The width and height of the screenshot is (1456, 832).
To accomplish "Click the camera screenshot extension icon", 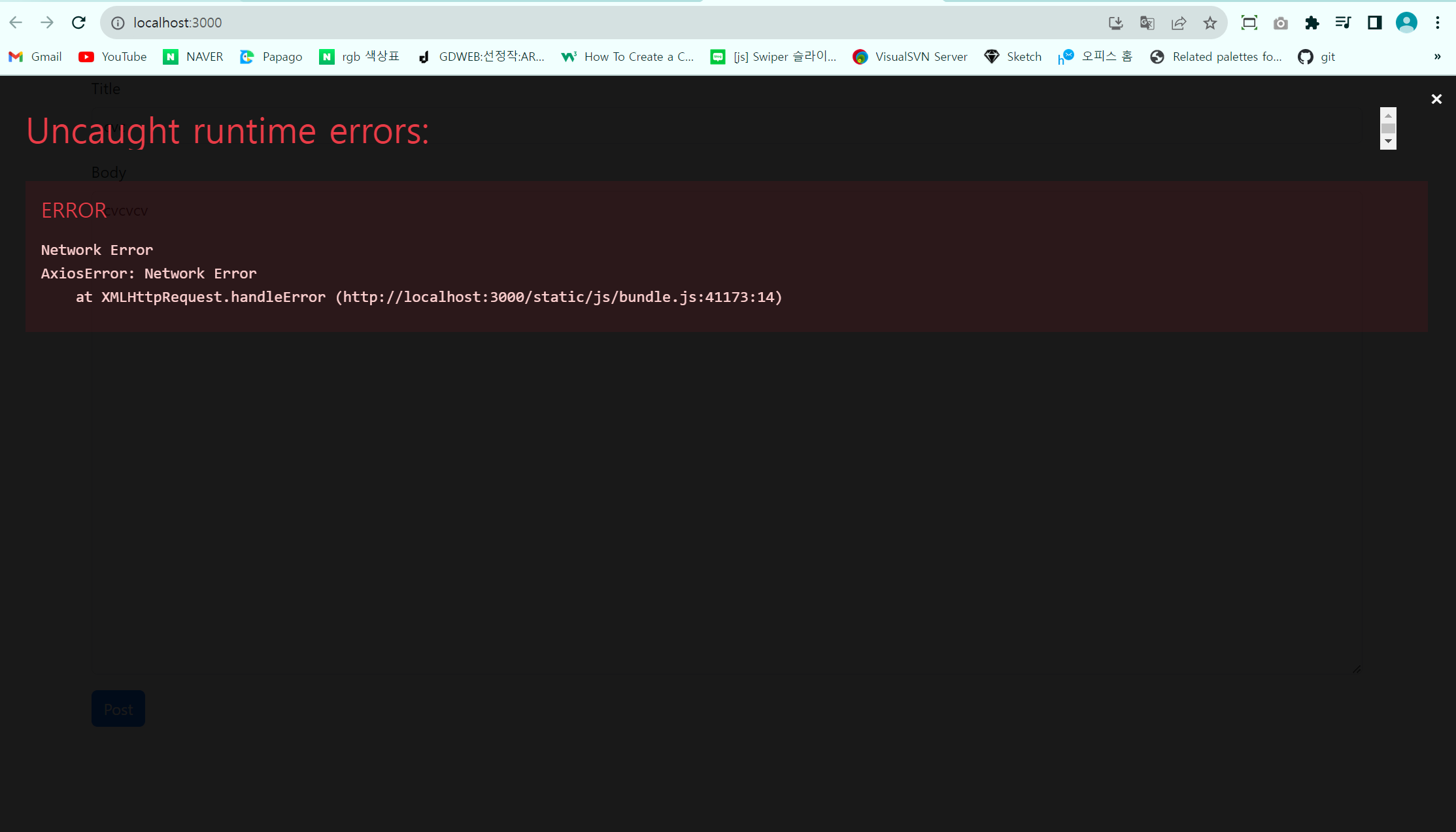I will (x=1280, y=23).
